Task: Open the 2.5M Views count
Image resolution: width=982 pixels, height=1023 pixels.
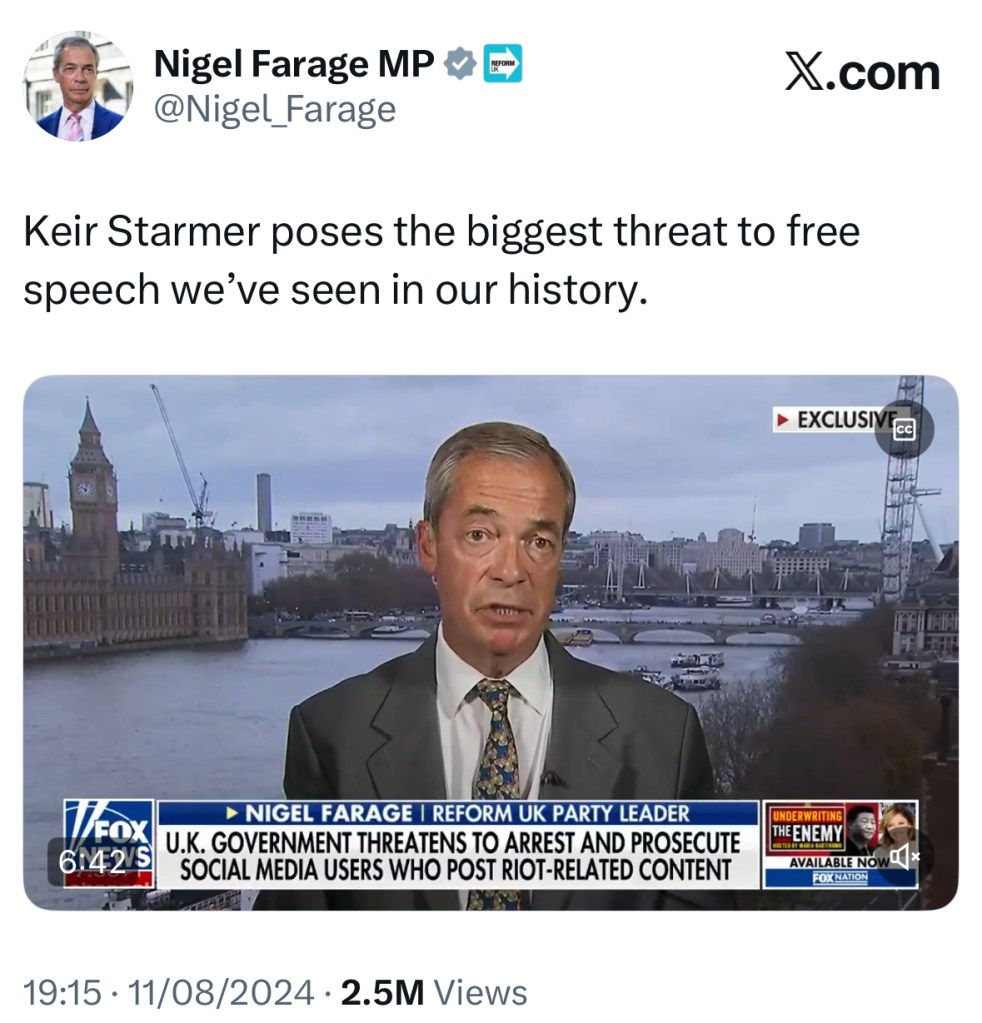Action: [435, 992]
